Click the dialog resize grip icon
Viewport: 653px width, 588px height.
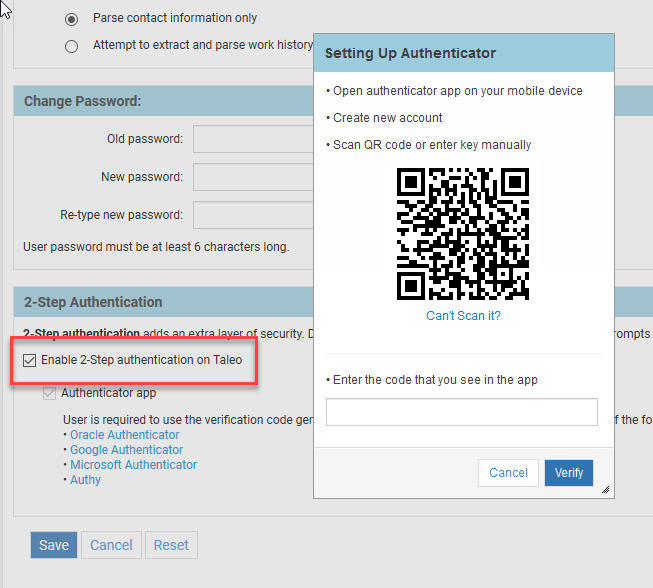[606, 490]
